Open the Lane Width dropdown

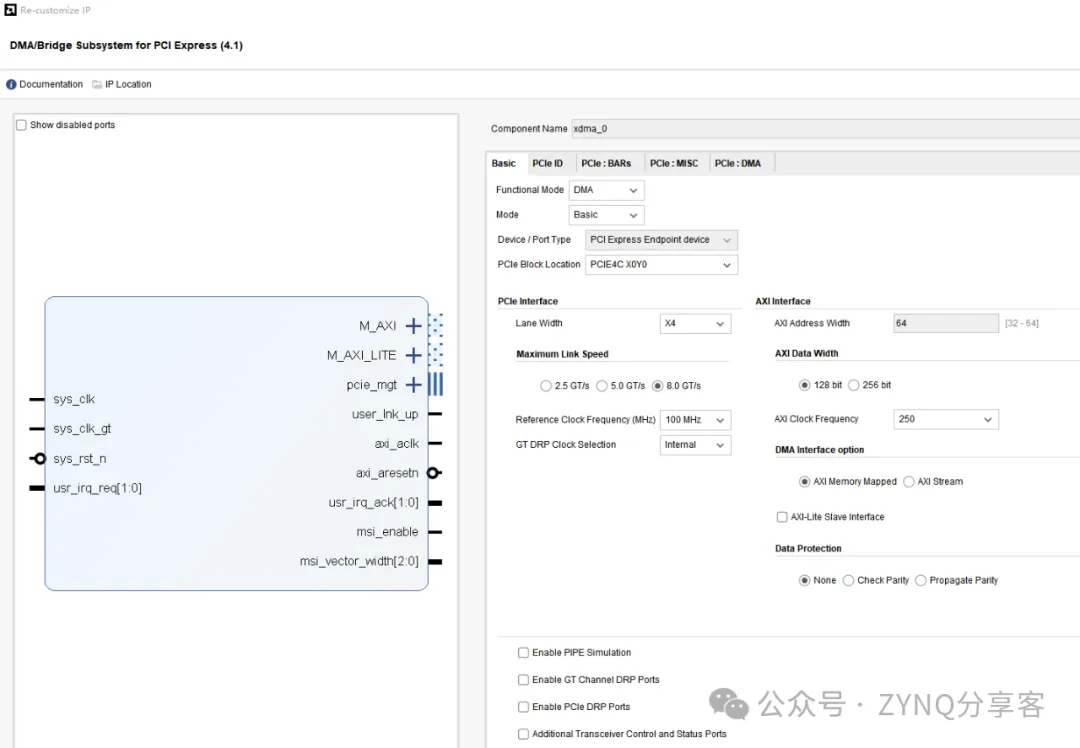(695, 324)
